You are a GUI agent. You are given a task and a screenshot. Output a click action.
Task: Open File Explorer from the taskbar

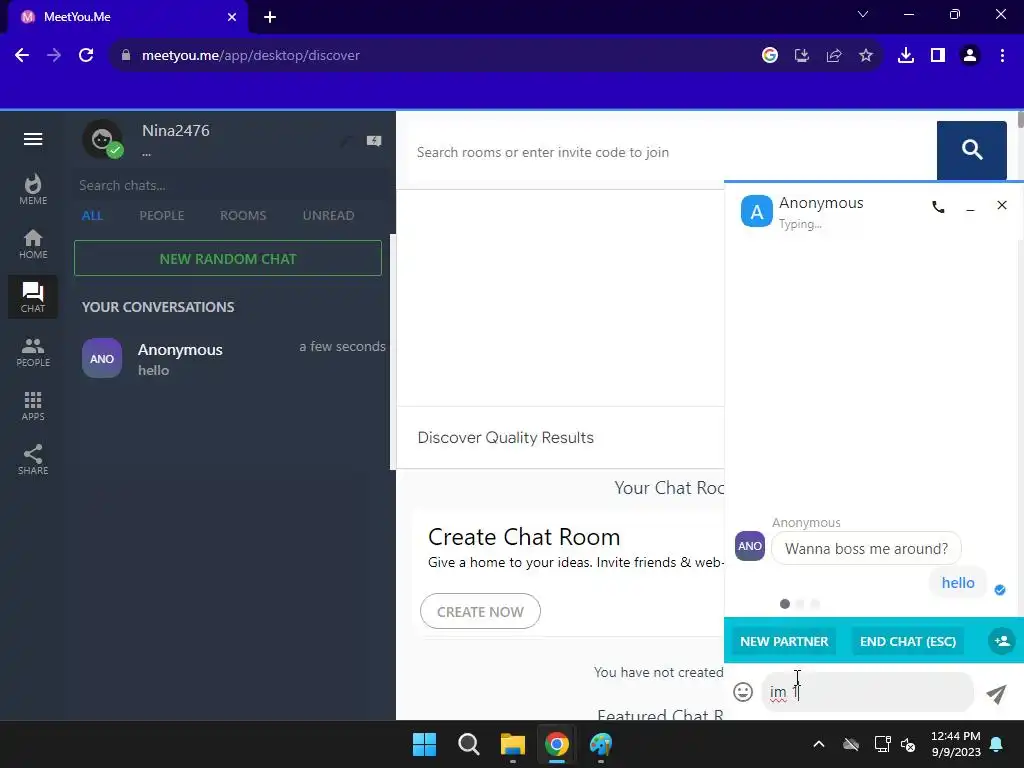click(x=513, y=744)
